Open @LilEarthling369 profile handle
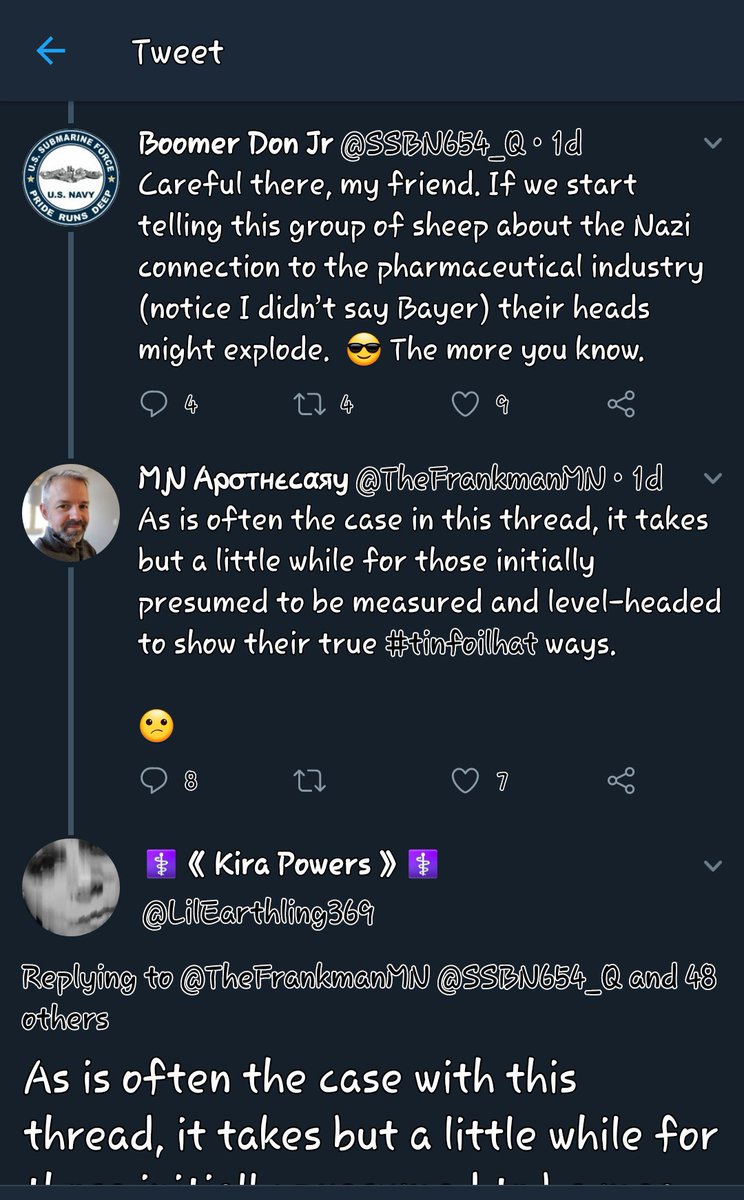Viewport: 744px width, 1200px height. coord(259,912)
